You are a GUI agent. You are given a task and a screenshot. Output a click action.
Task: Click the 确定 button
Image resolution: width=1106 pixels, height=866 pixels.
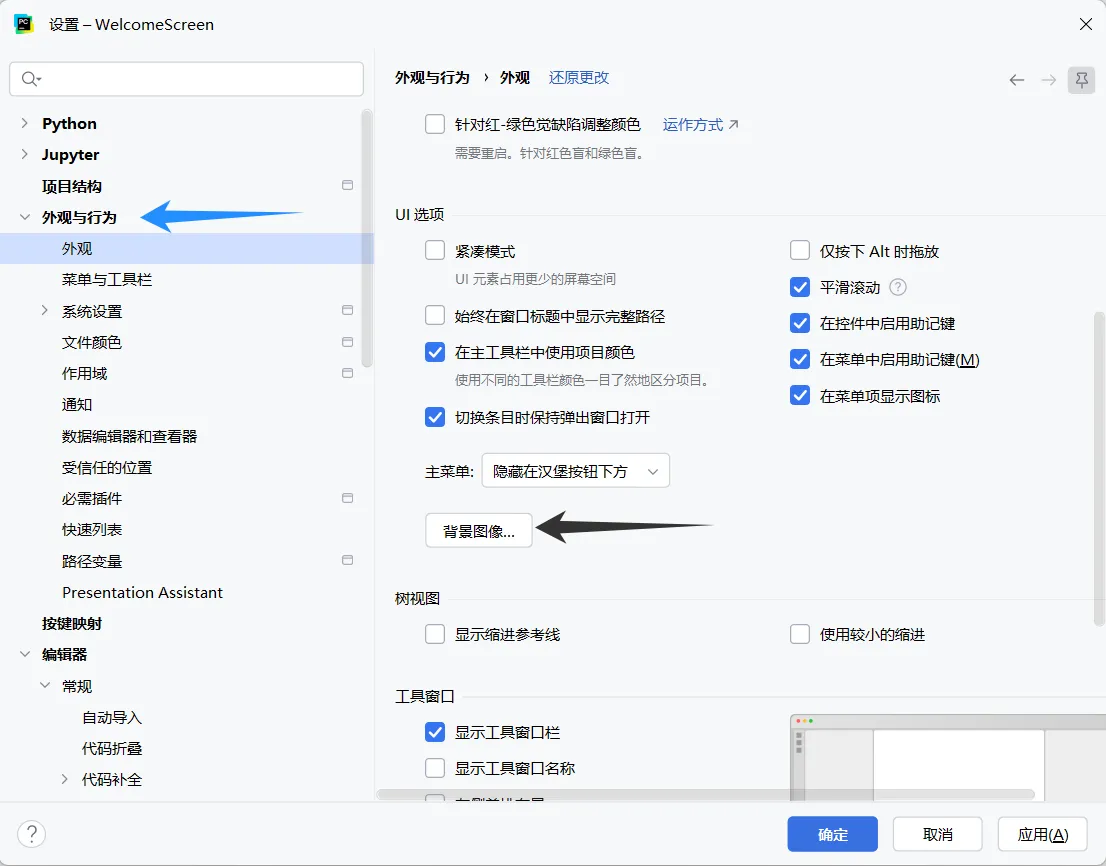832,834
